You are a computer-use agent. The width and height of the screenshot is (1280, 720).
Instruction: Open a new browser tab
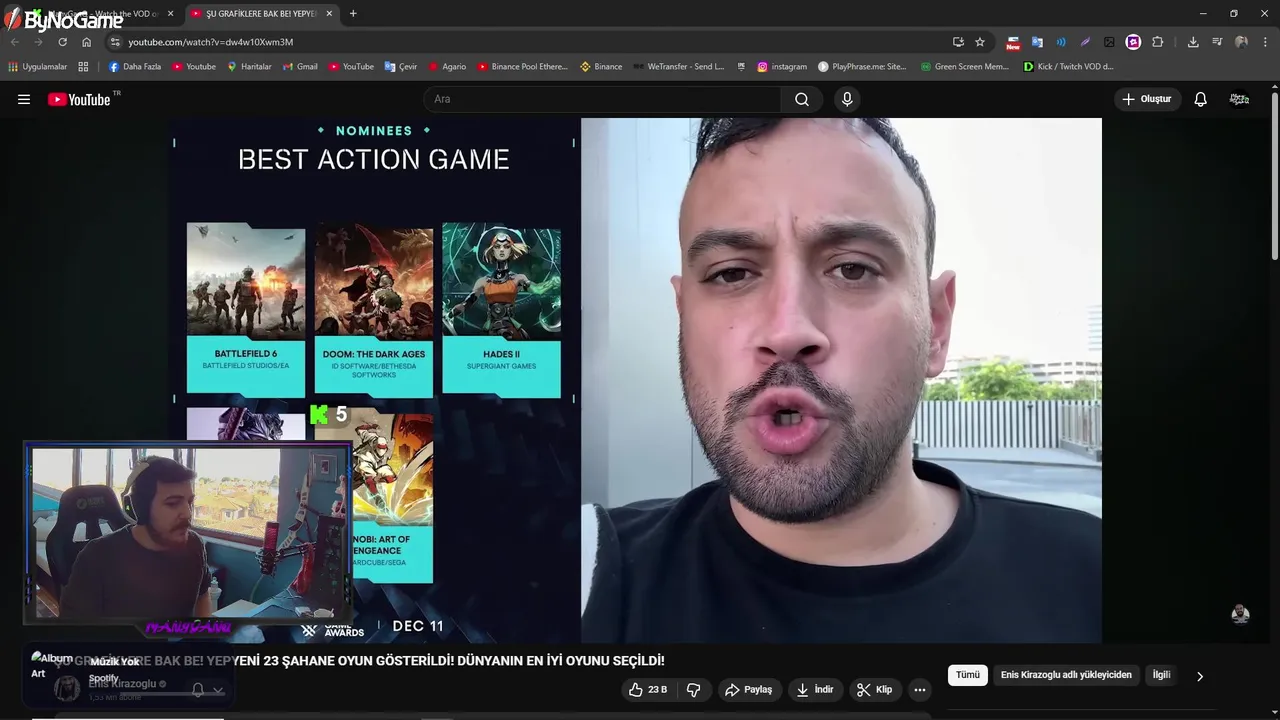(353, 14)
